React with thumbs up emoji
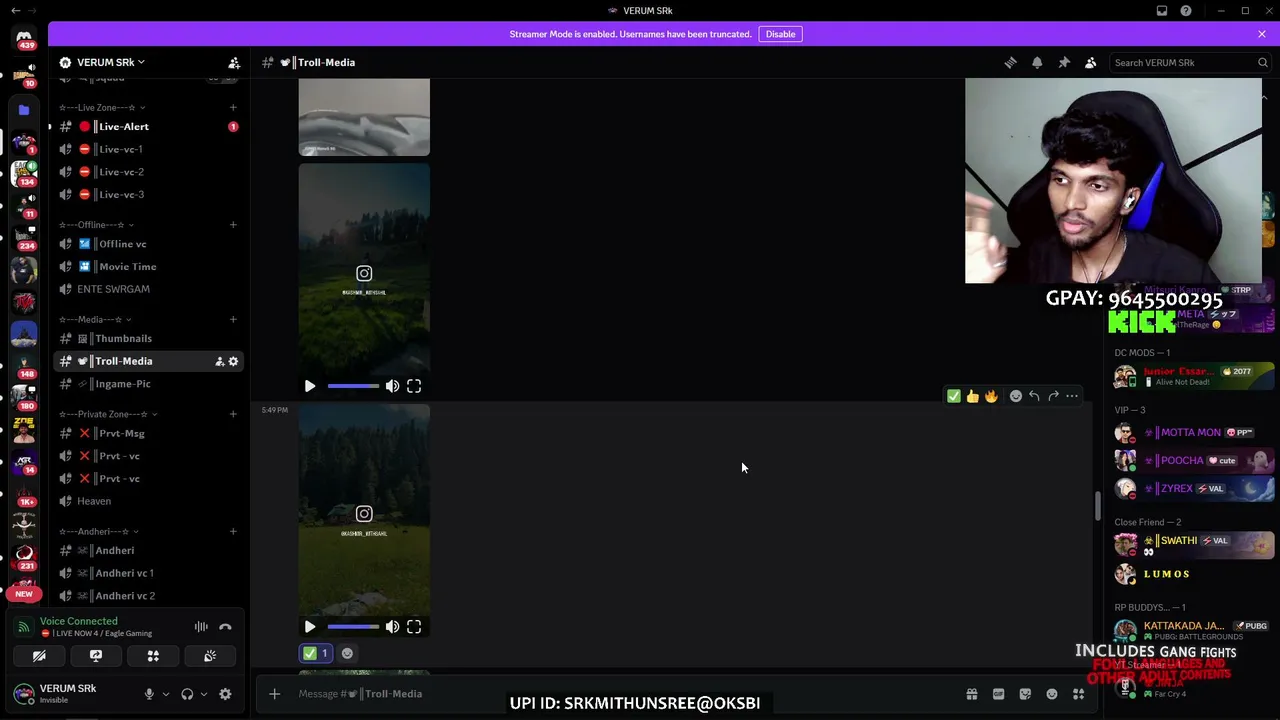This screenshot has height=720, width=1280. point(972,396)
